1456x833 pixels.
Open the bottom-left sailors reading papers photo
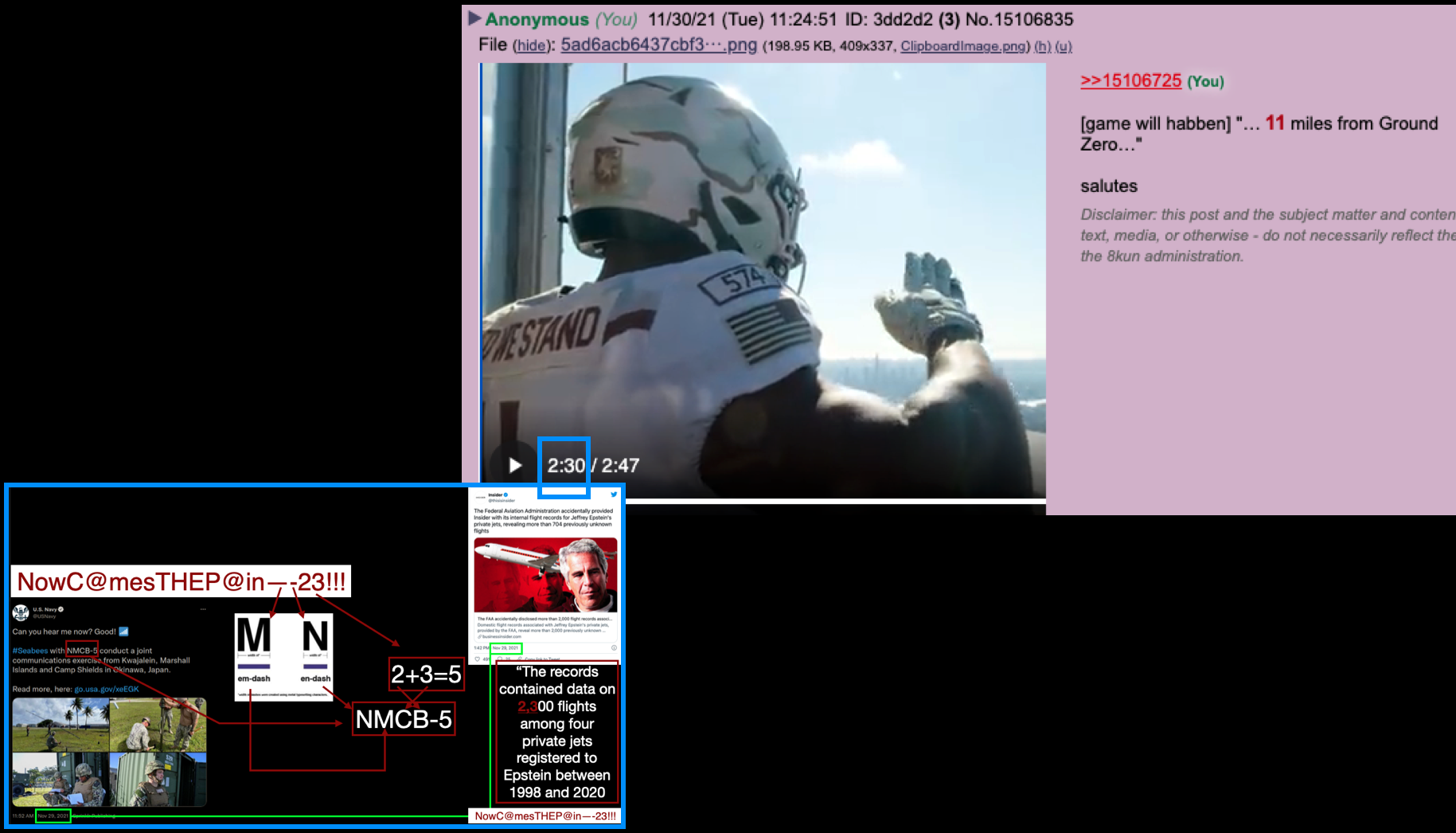pyautogui.click(x=61, y=780)
